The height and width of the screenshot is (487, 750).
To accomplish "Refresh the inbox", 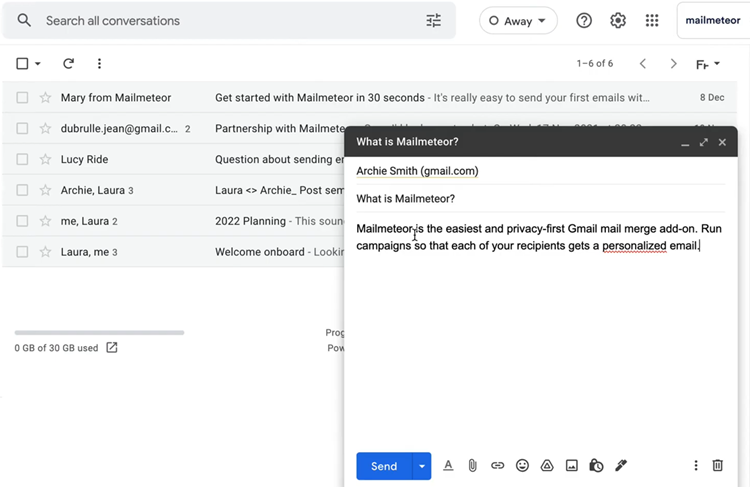I will point(68,64).
